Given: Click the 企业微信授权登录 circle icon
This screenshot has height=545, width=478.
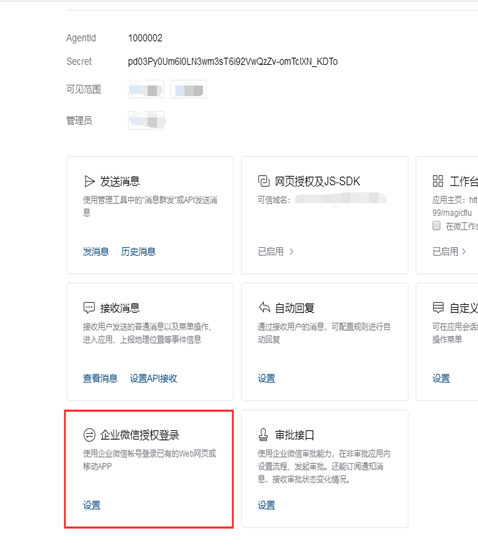Looking at the screenshot, I should click(89, 435).
